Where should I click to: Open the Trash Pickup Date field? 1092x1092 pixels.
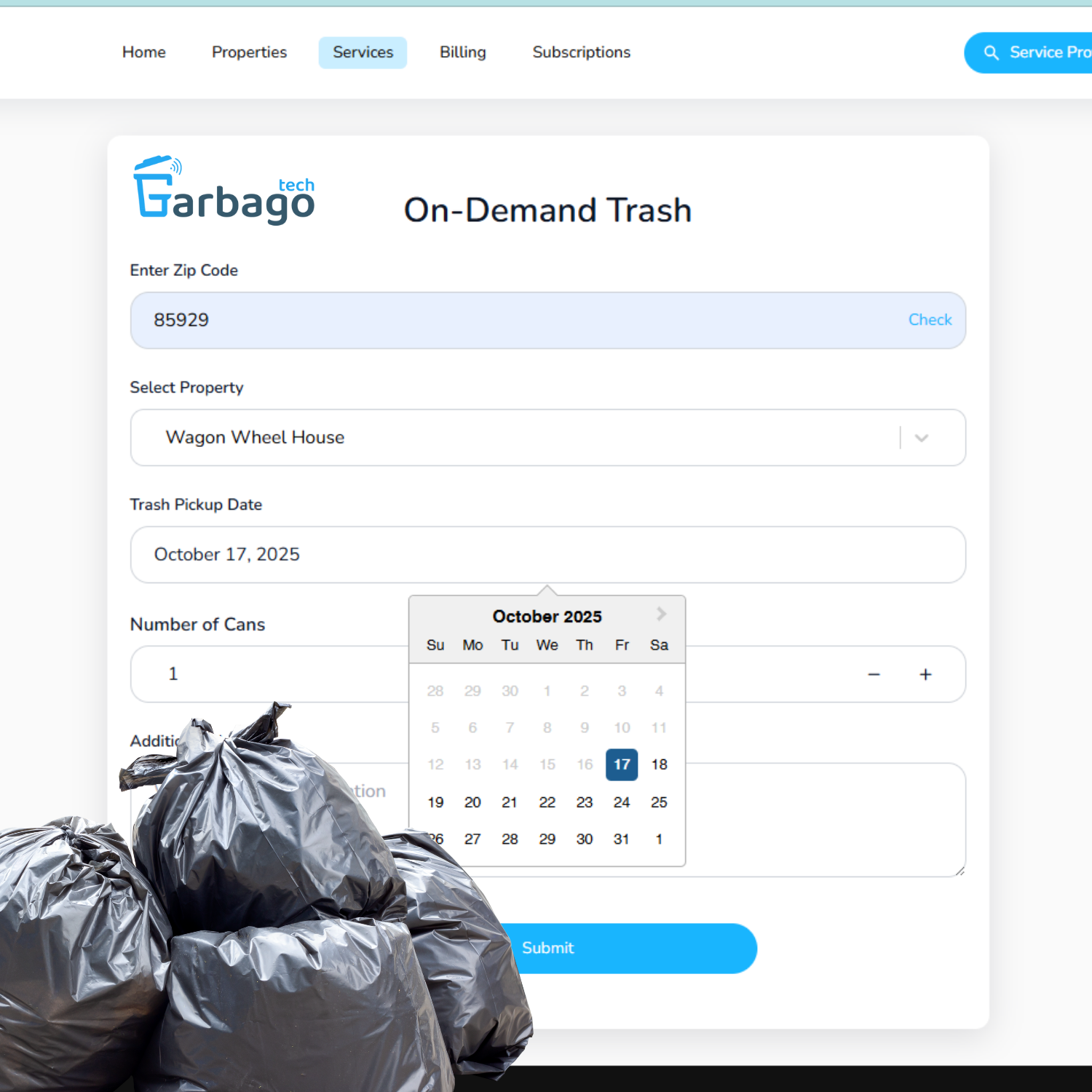pyautogui.click(x=547, y=555)
